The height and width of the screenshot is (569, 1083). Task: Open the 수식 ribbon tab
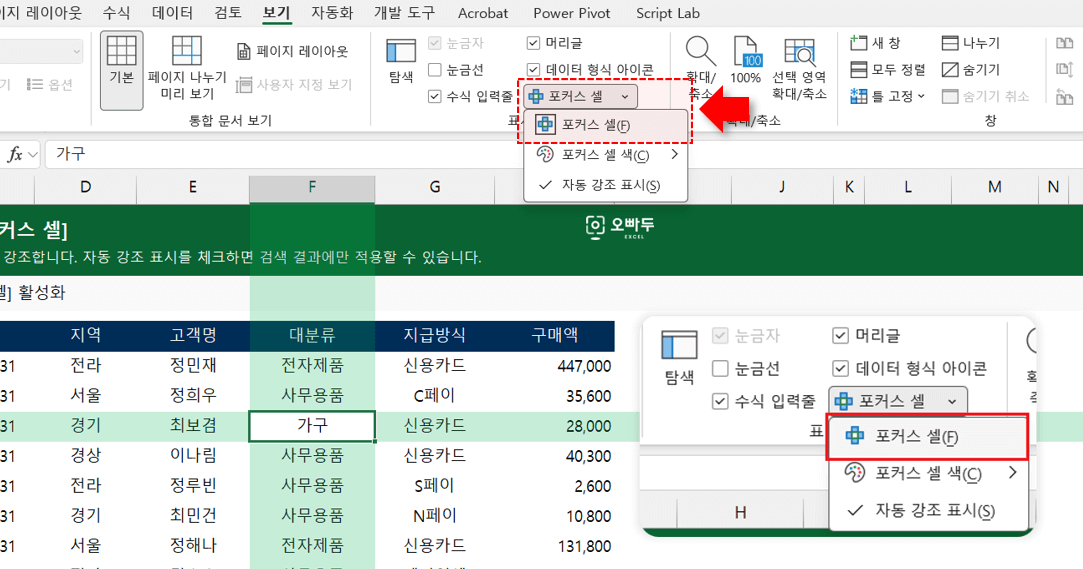click(116, 12)
